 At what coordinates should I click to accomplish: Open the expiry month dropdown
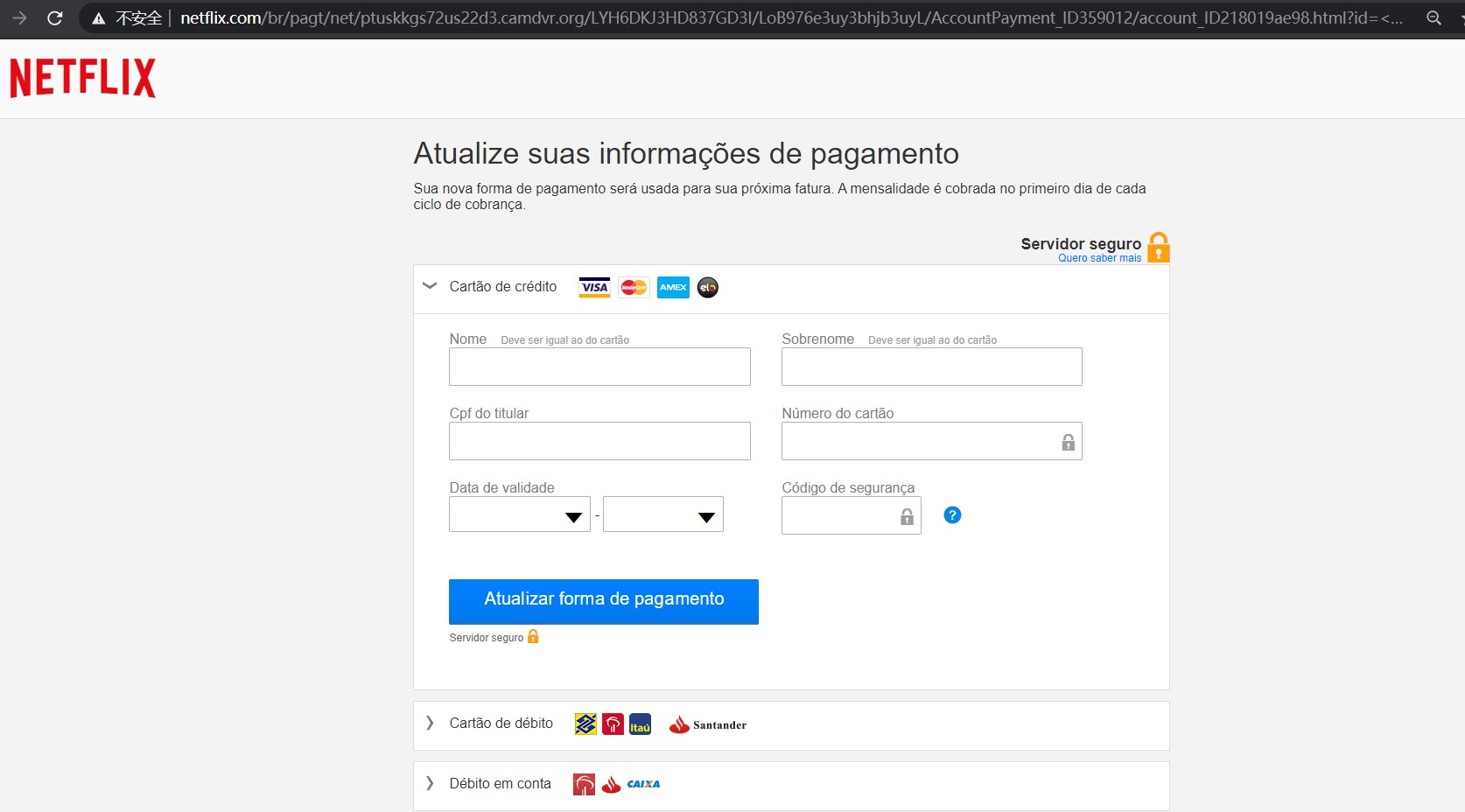coord(520,515)
